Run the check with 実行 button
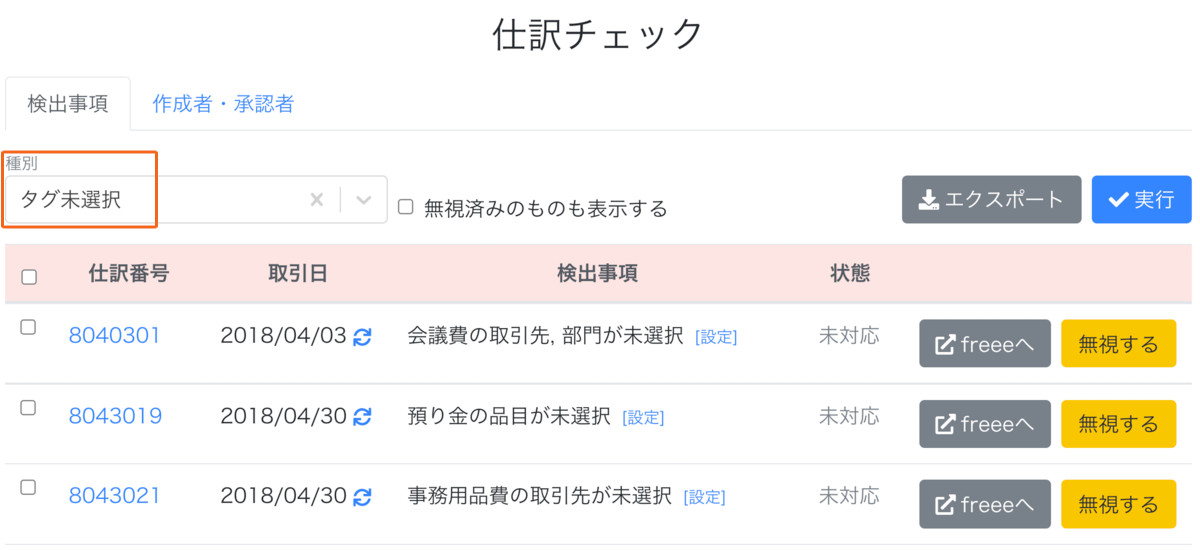This screenshot has height=550, width=1200. [x=1142, y=199]
